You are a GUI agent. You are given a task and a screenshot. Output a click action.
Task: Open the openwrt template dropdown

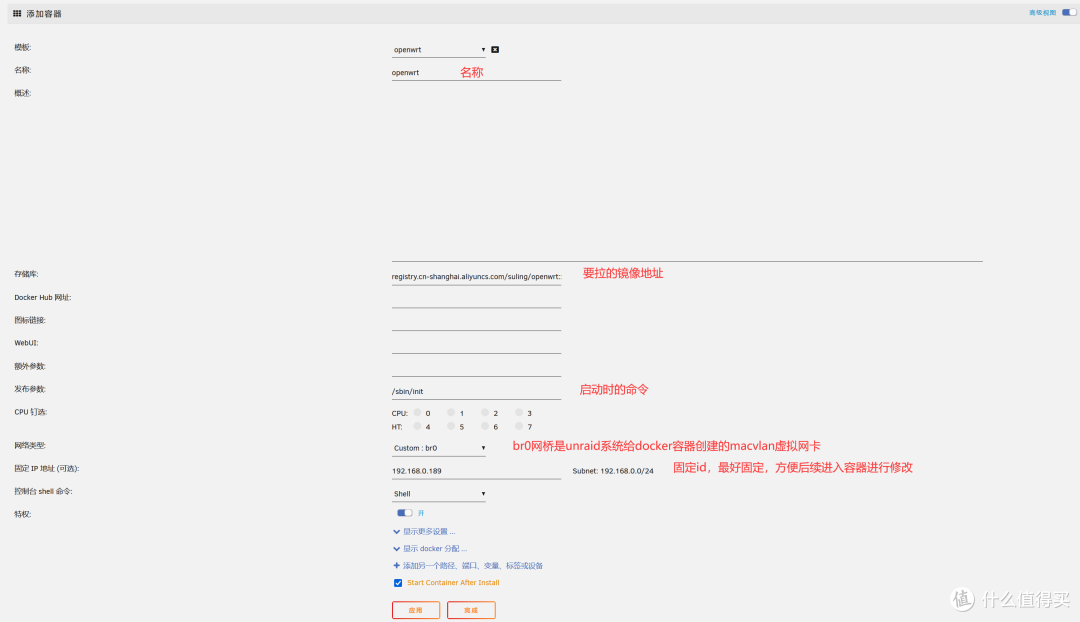[x=439, y=49]
